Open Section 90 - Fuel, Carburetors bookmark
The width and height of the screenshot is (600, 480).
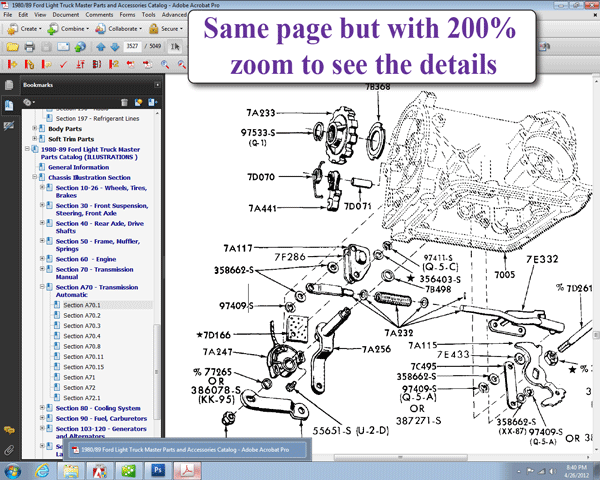(101, 418)
